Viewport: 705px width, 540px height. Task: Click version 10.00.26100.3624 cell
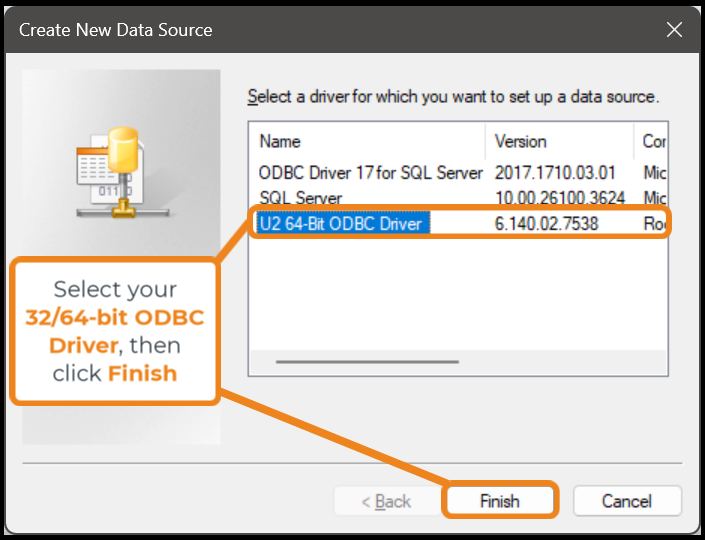[x=560, y=198]
